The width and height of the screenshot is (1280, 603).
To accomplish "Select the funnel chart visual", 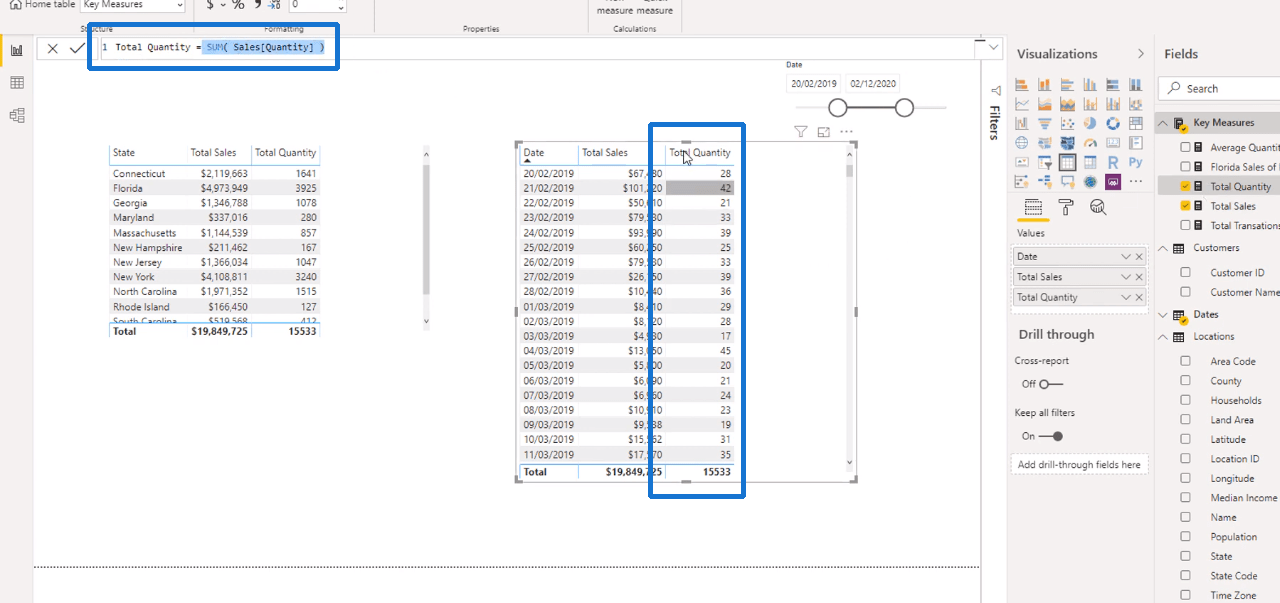I will (x=1044, y=123).
